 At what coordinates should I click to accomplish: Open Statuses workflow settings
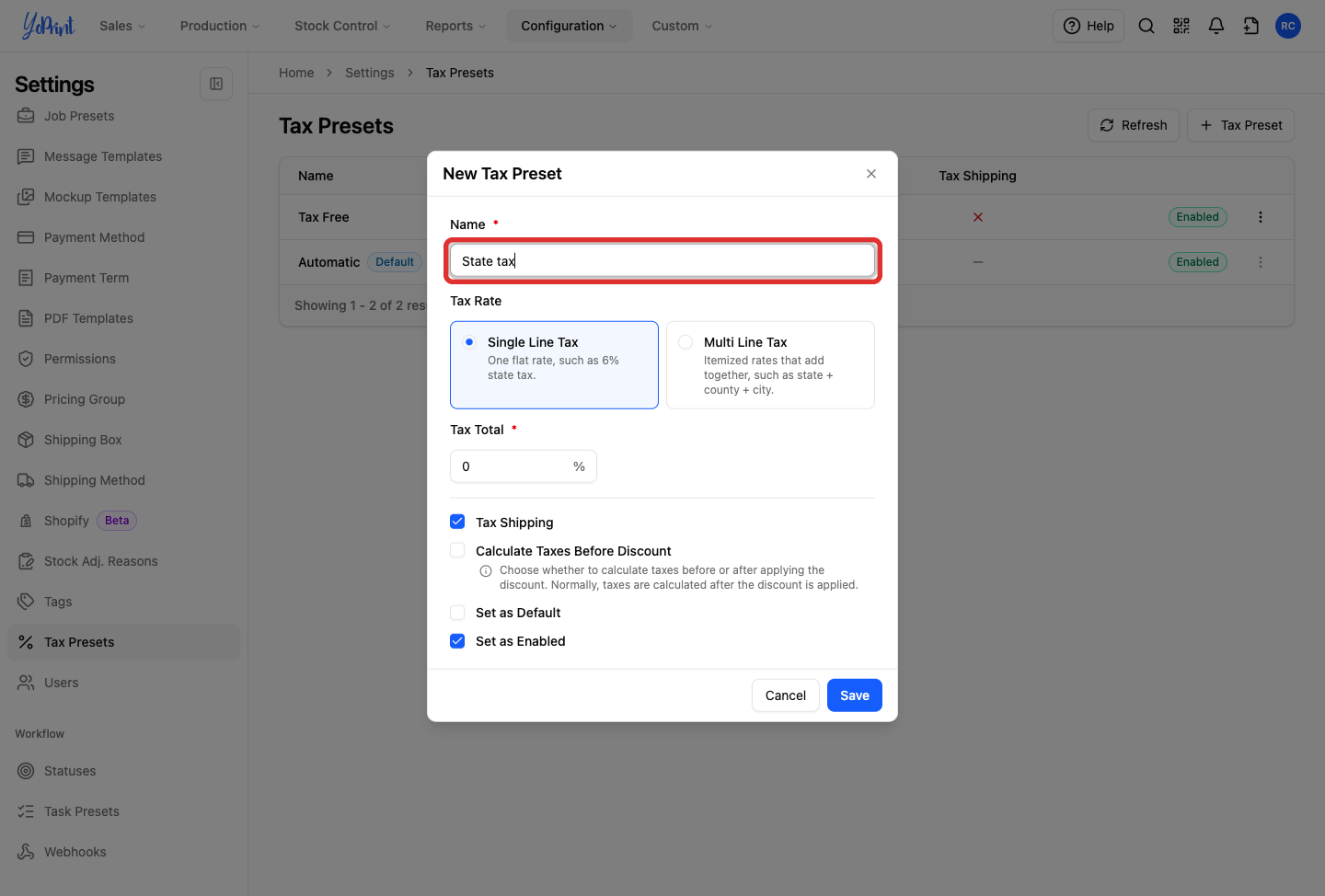click(x=123, y=771)
